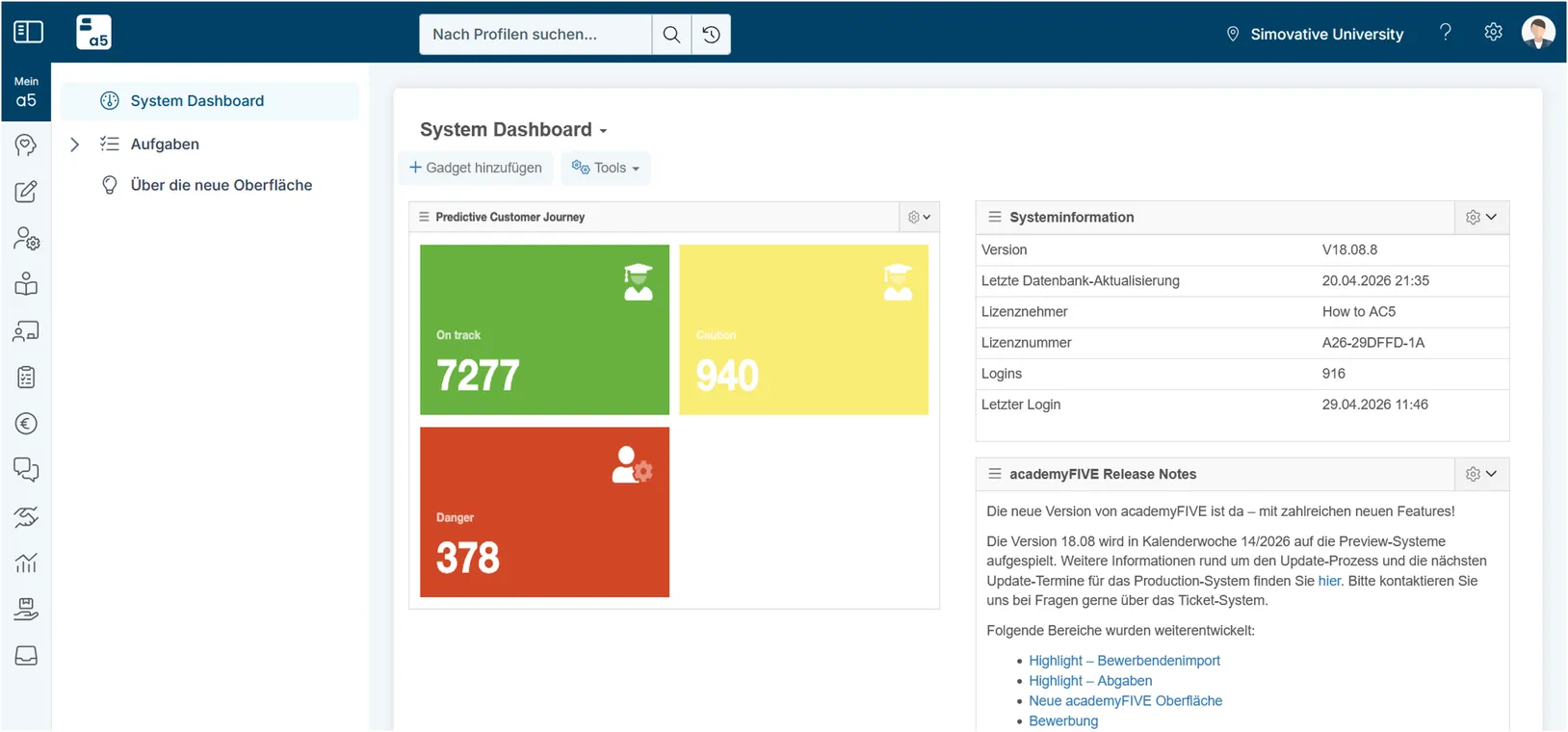Click the version value V18.08.8

point(1349,249)
